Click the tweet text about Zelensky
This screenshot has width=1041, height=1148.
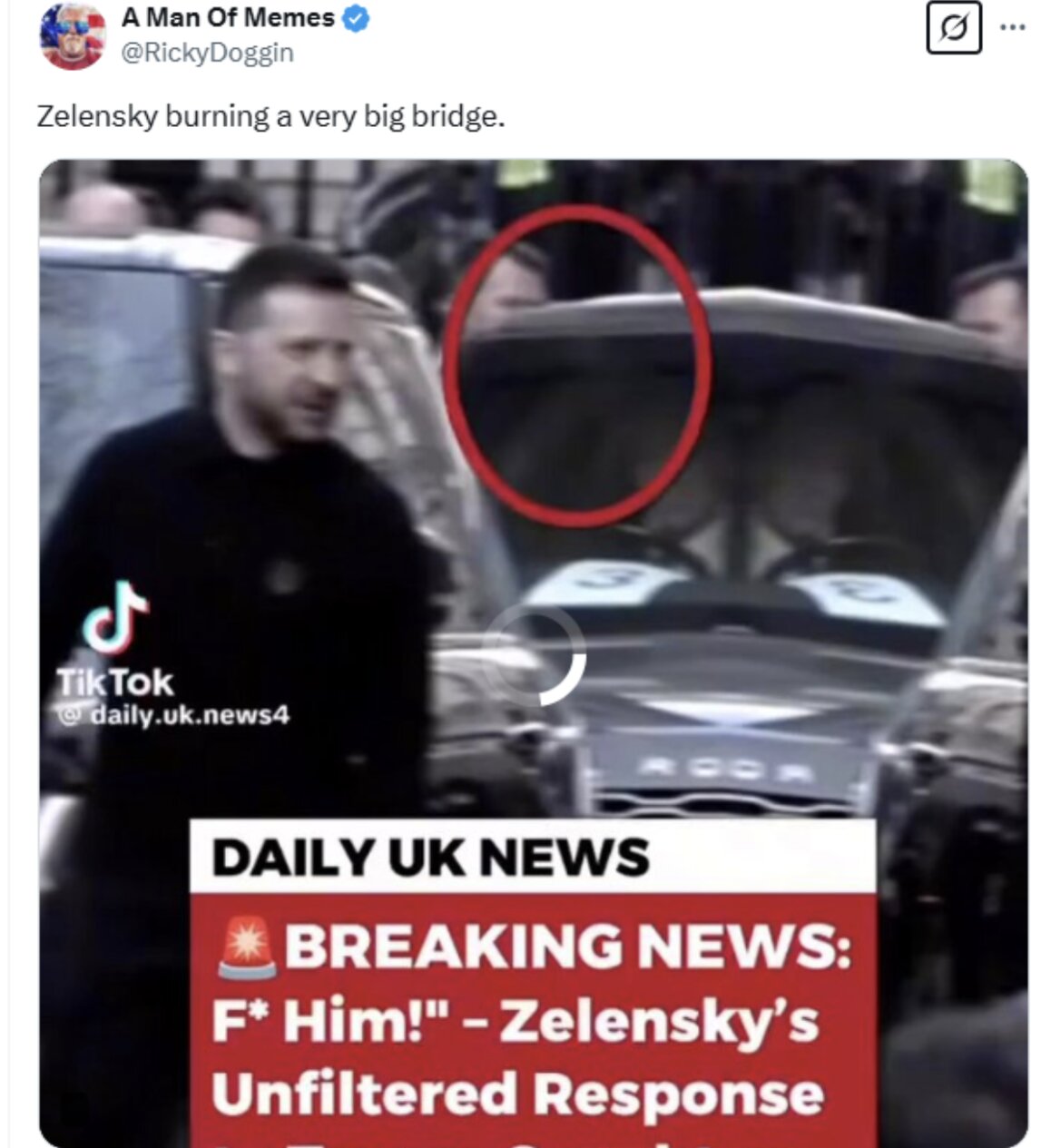click(x=270, y=117)
